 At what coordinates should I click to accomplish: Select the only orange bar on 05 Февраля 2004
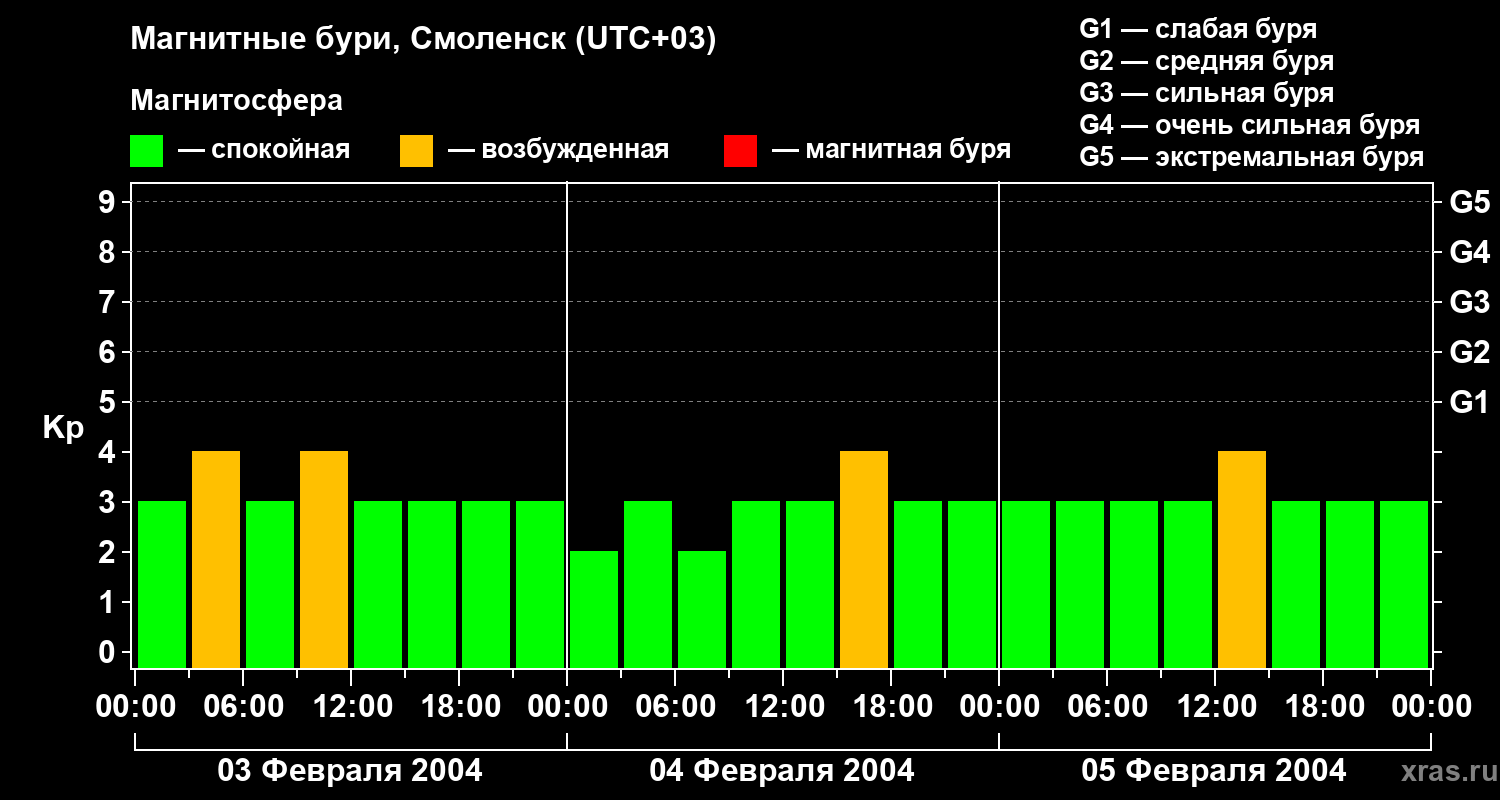[x=1242, y=559]
